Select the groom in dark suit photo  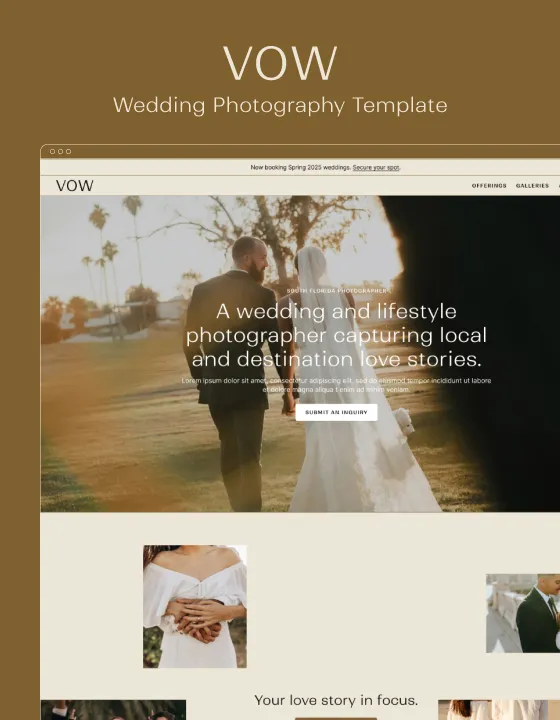[523, 613]
